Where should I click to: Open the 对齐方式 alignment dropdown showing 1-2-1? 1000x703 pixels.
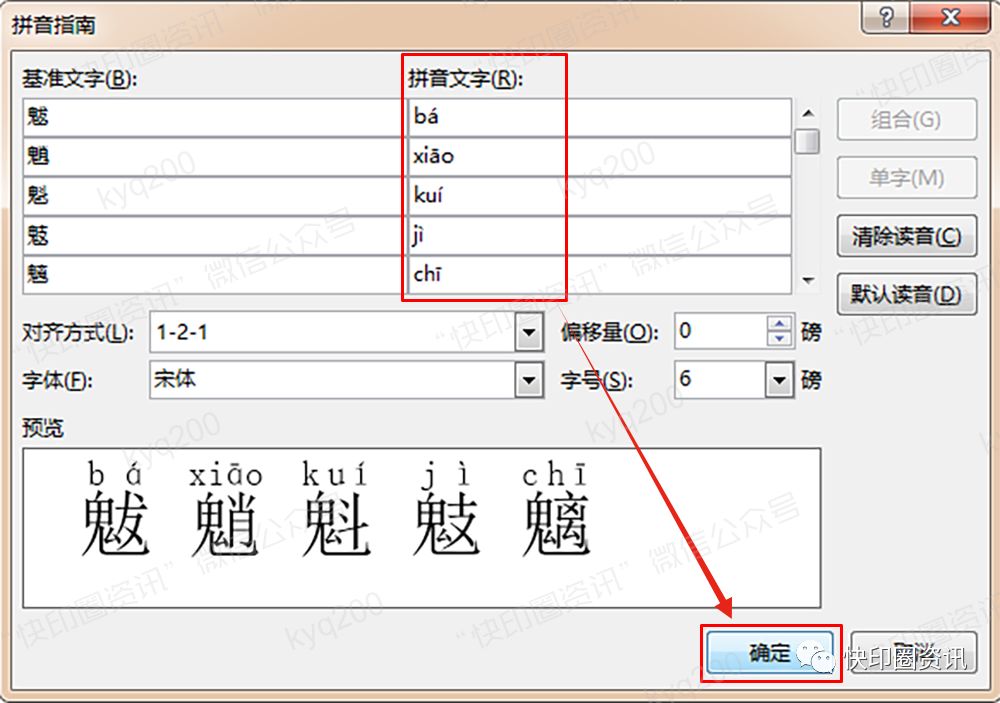[x=529, y=331]
